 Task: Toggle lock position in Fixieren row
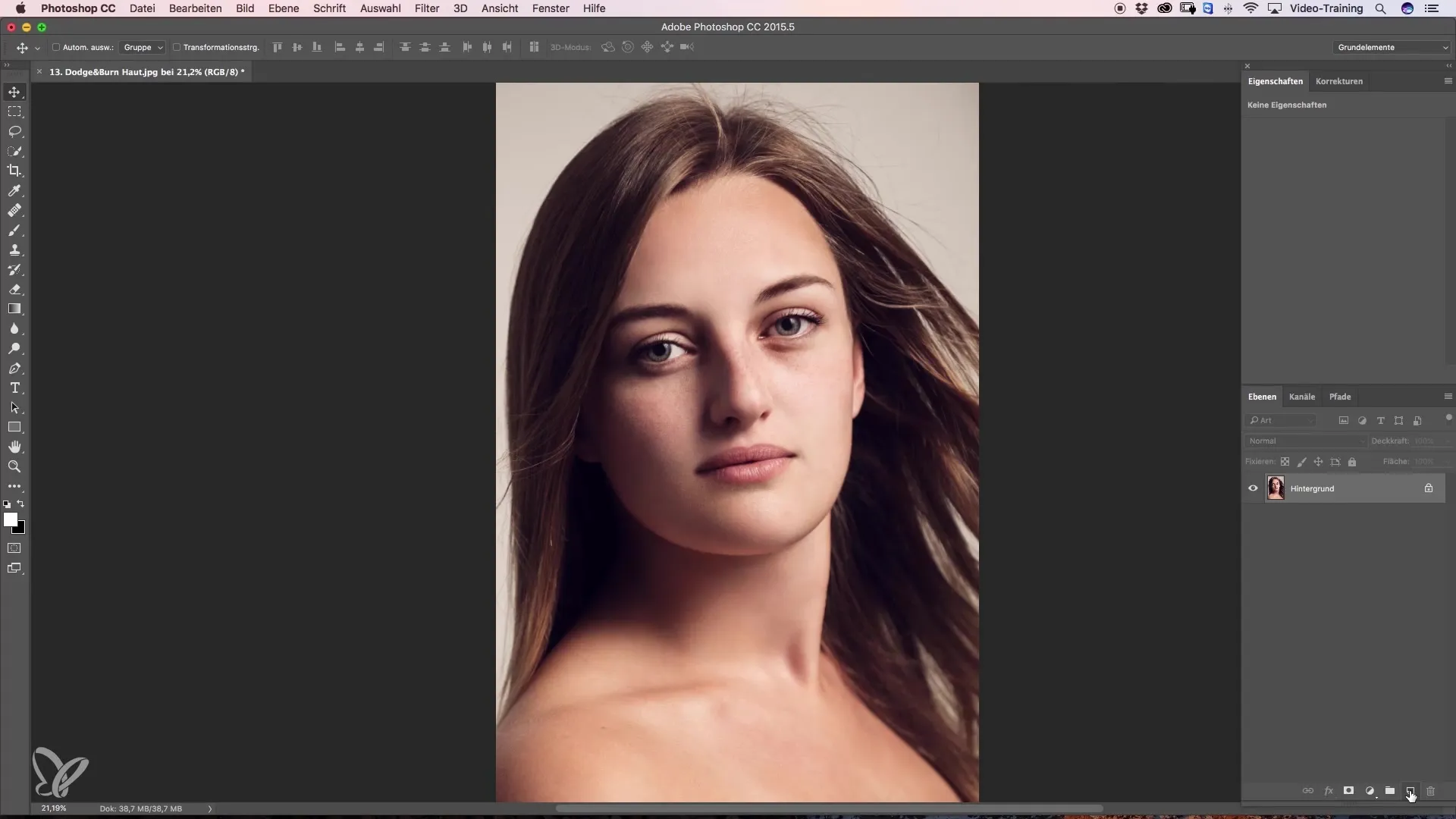1319,461
